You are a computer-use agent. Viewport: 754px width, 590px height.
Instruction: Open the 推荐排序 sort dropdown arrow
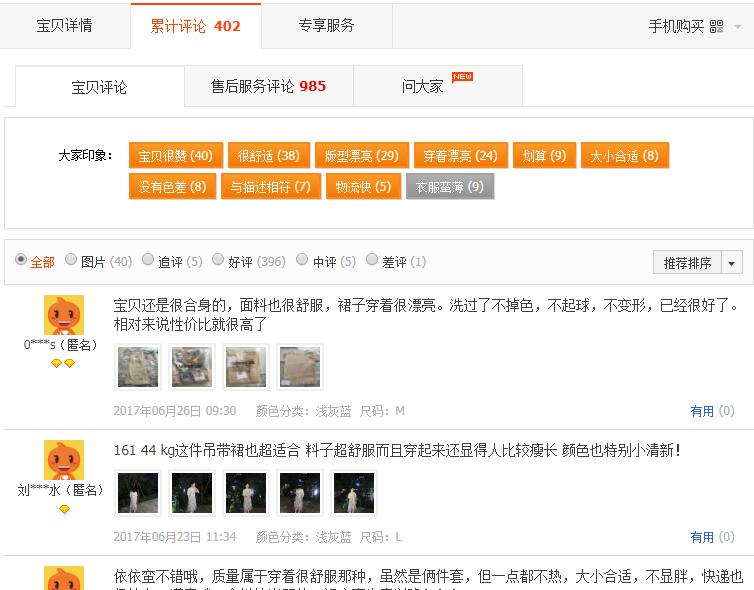(x=731, y=263)
